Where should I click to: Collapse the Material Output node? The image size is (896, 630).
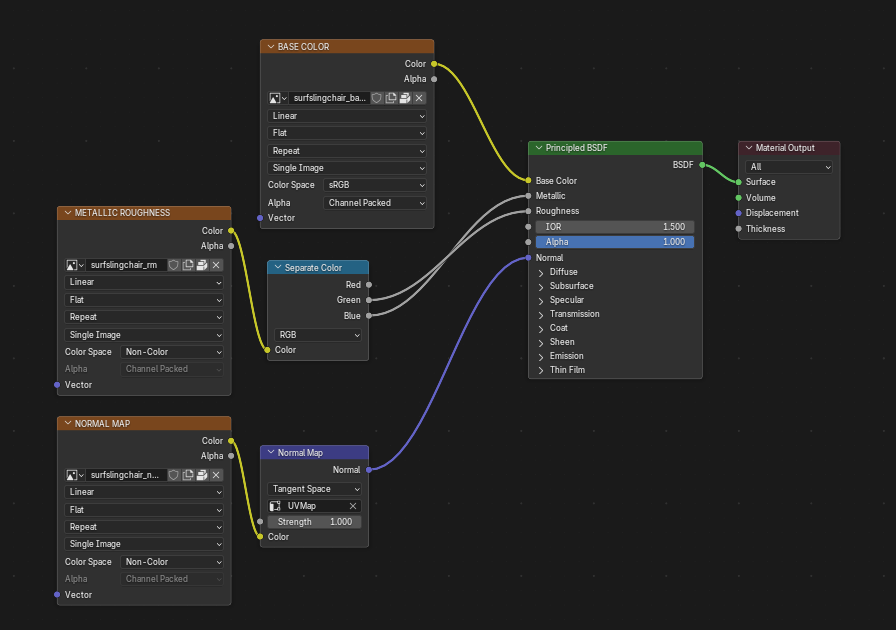[x=749, y=148]
